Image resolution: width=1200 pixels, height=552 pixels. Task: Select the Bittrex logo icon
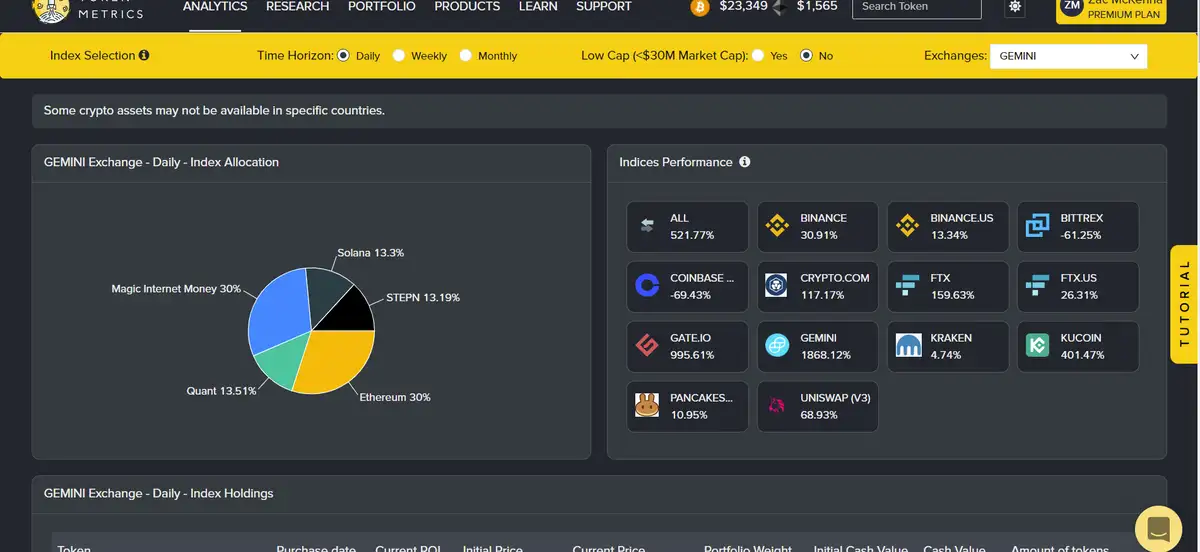pos(1037,226)
